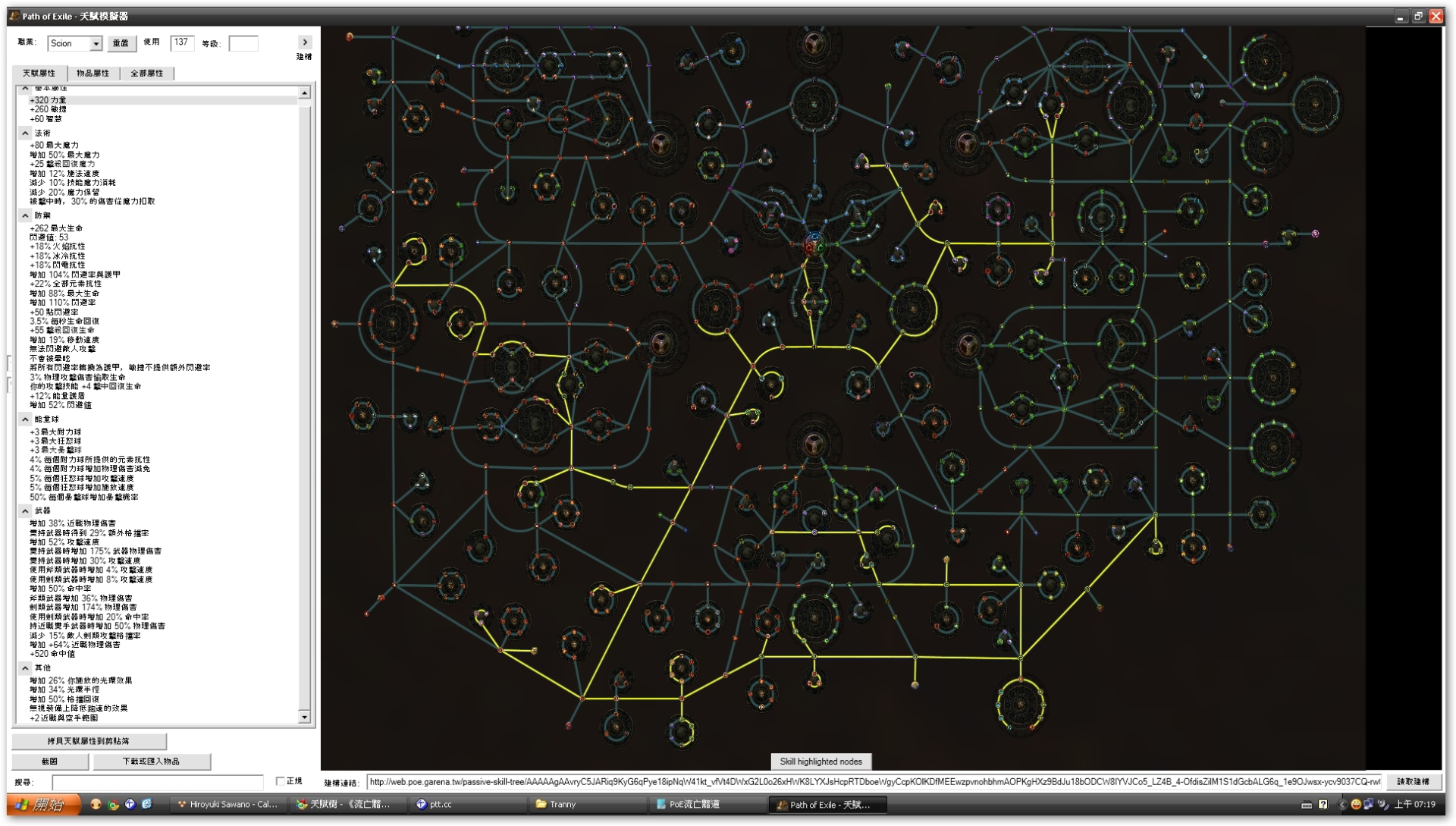The width and height of the screenshot is (1456, 826).
Task: Show hidden tray icons arrow
Action: pos(1343,805)
